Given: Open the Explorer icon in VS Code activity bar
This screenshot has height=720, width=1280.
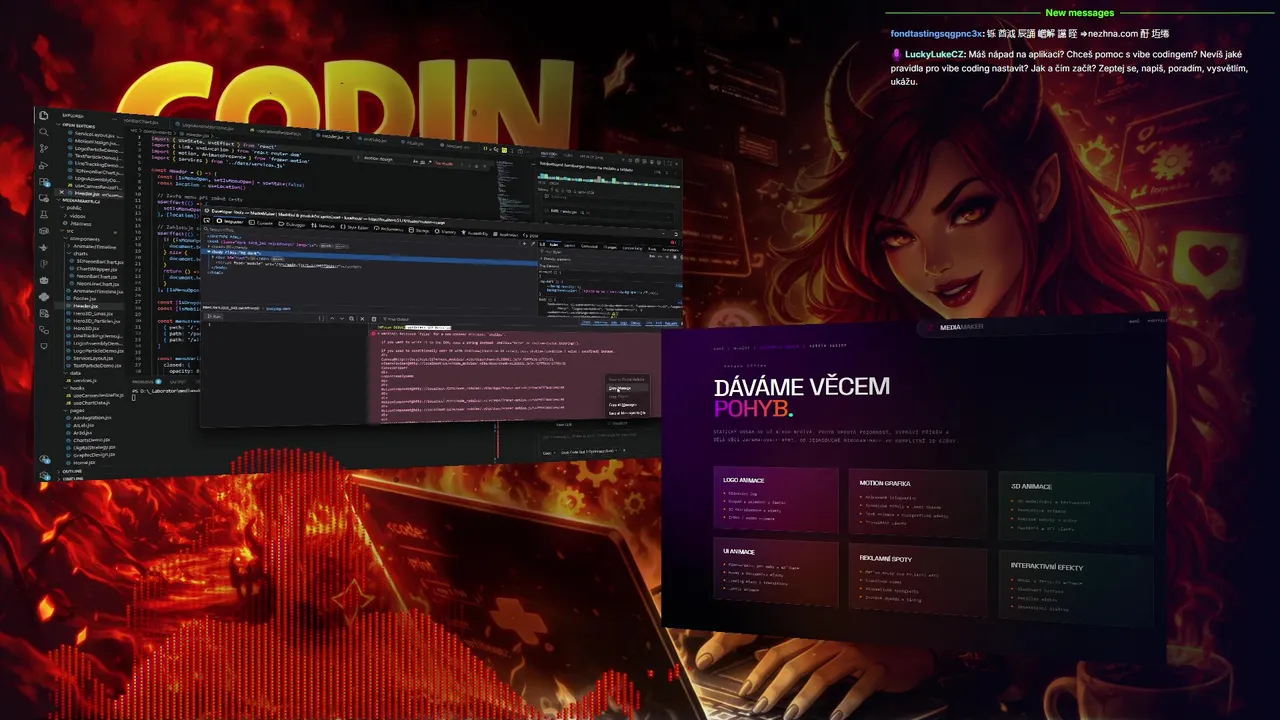Looking at the screenshot, I should click(x=43, y=116).
